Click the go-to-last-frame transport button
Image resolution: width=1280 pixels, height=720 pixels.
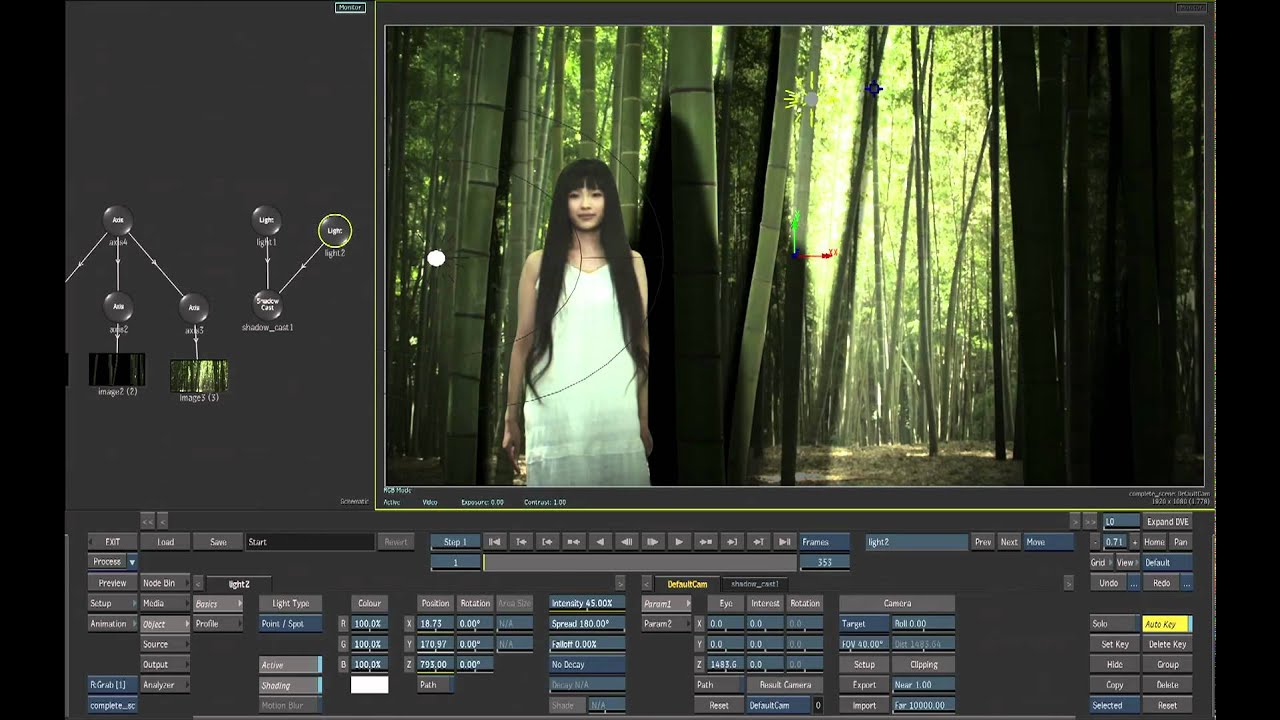pyautogui.click(x=785, y=542)
